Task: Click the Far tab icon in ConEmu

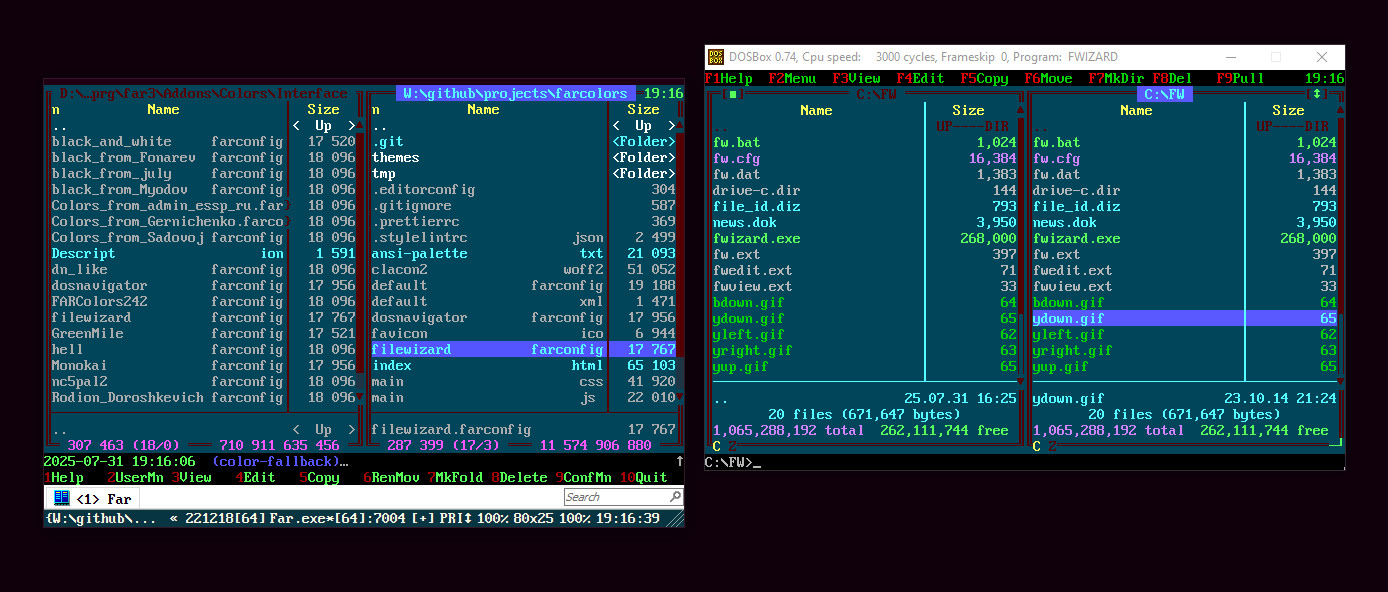Action: 62,497
